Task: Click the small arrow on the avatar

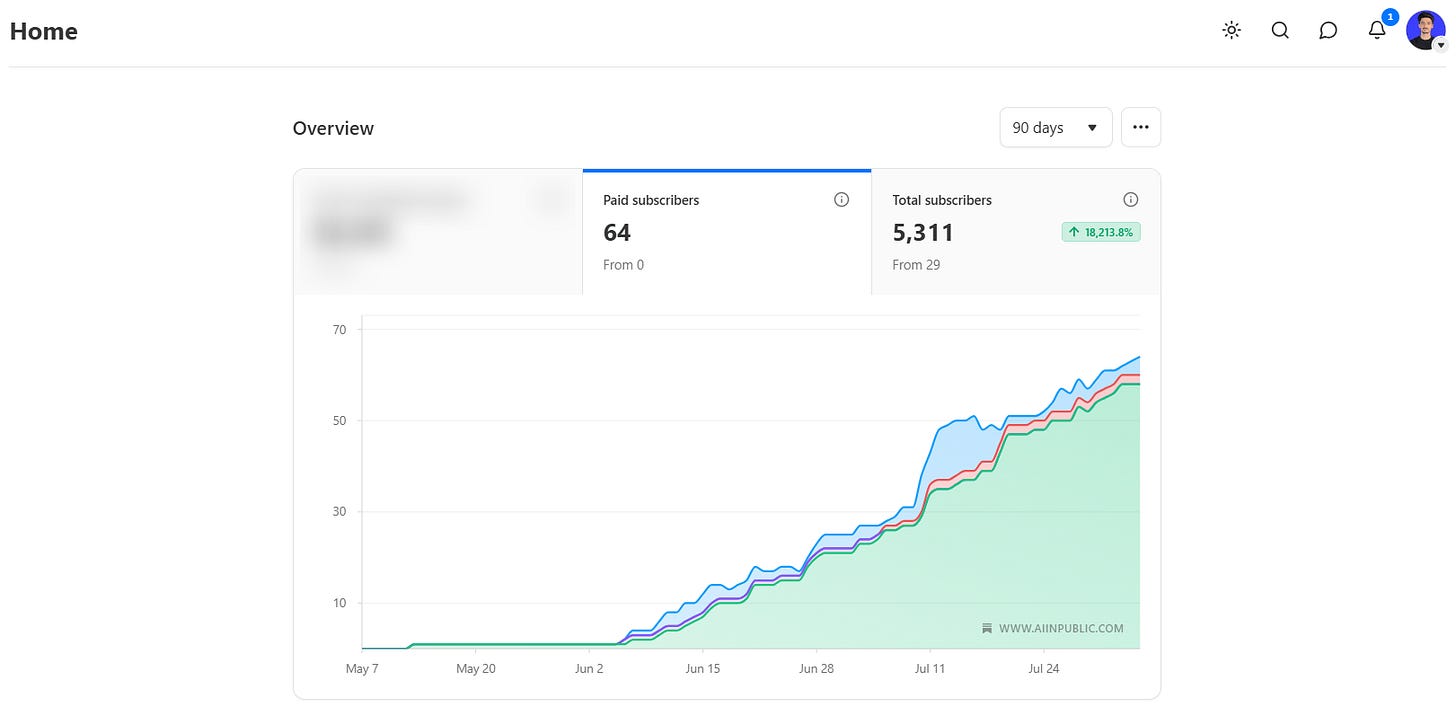Action: [x=1440, y=45]
